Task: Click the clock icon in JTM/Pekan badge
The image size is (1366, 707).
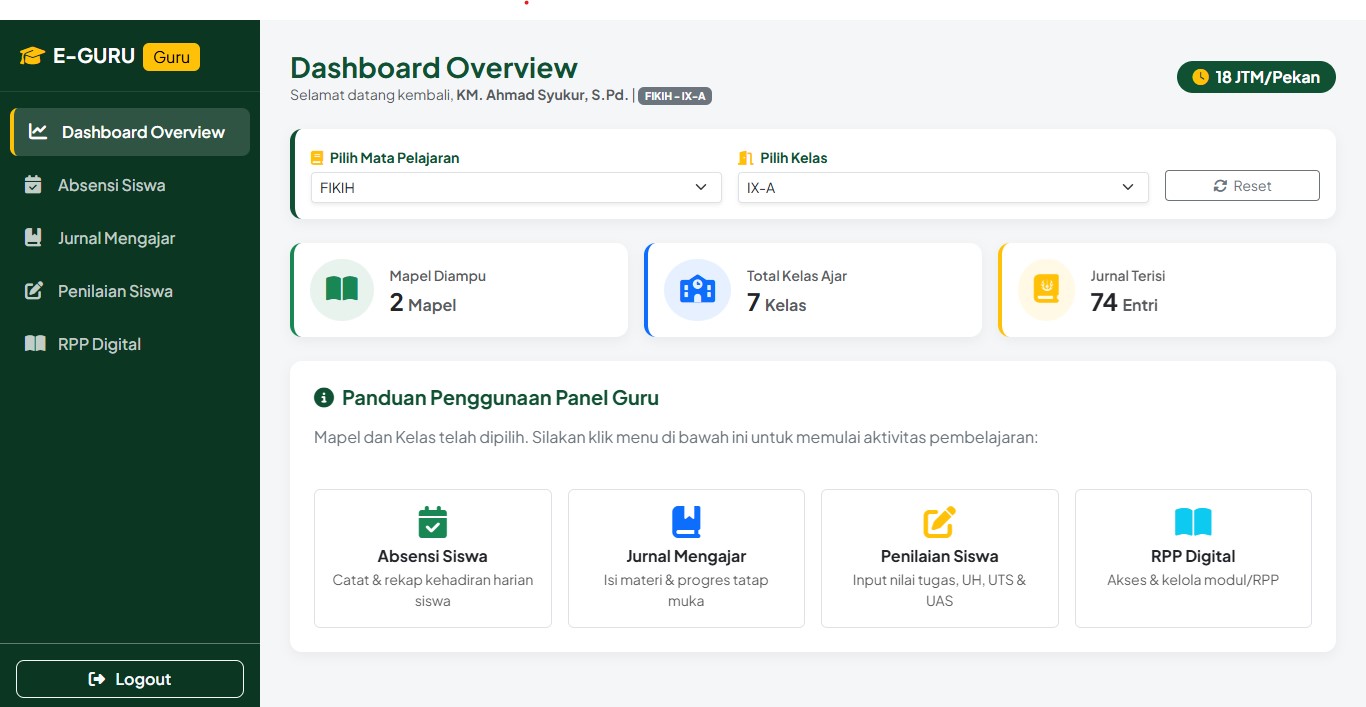Action: (1201, 77)
